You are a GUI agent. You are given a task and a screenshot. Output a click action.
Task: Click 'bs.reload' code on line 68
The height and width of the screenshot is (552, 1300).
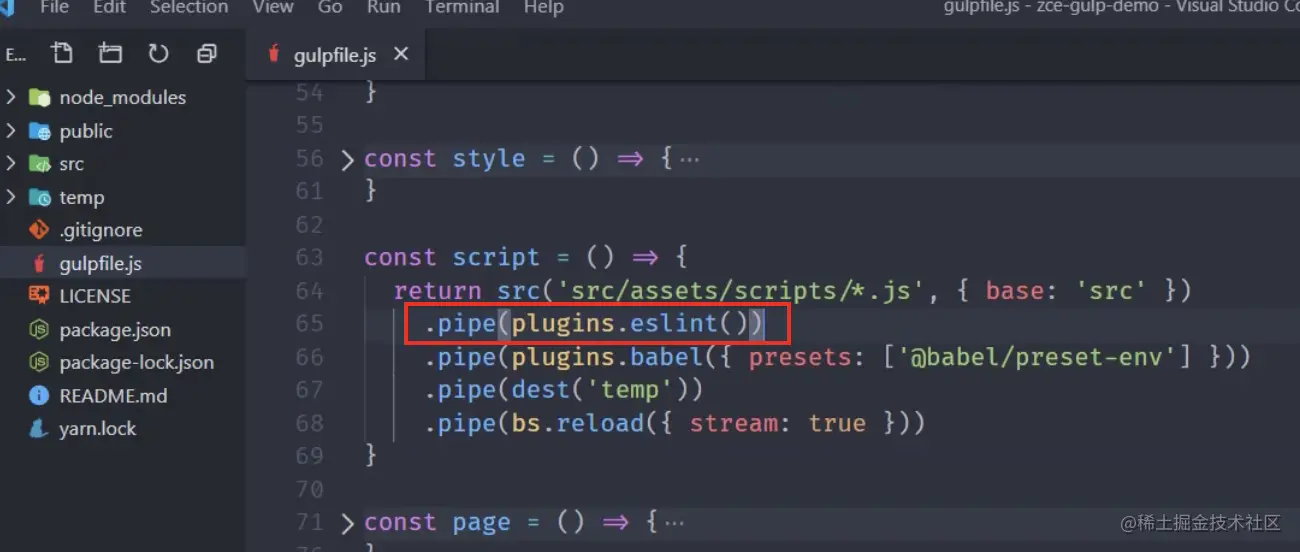[x=578, y=423]
